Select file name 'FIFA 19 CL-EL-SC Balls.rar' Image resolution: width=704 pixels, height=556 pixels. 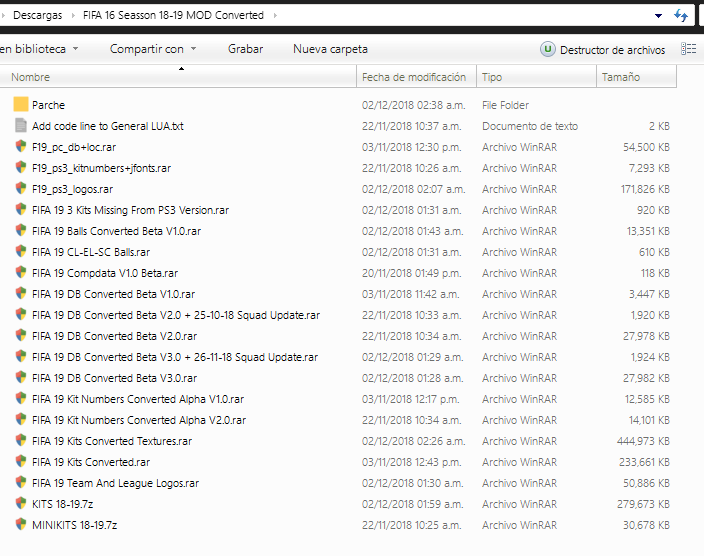tap(91, 252)
